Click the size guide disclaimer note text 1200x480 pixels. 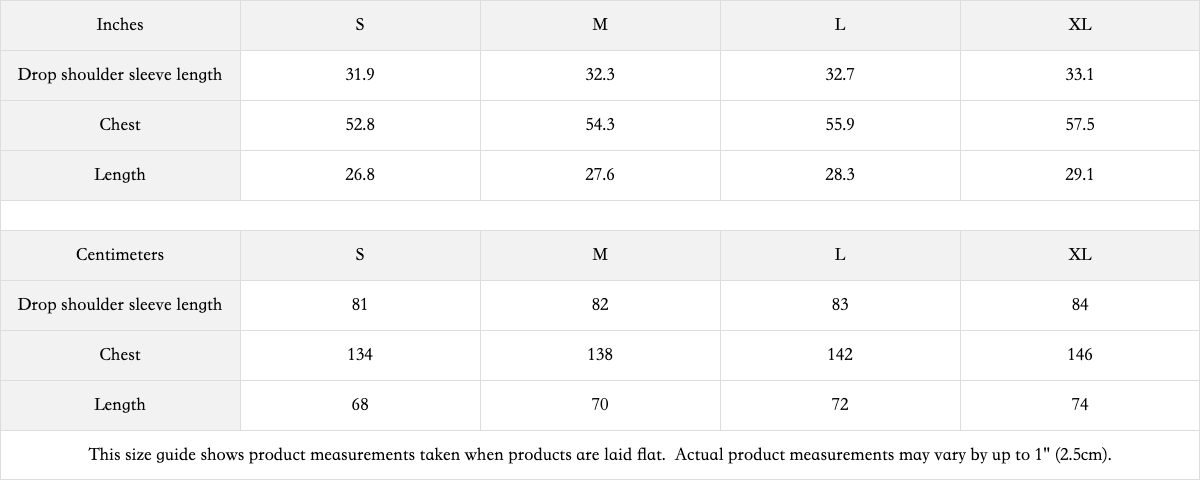600,455
